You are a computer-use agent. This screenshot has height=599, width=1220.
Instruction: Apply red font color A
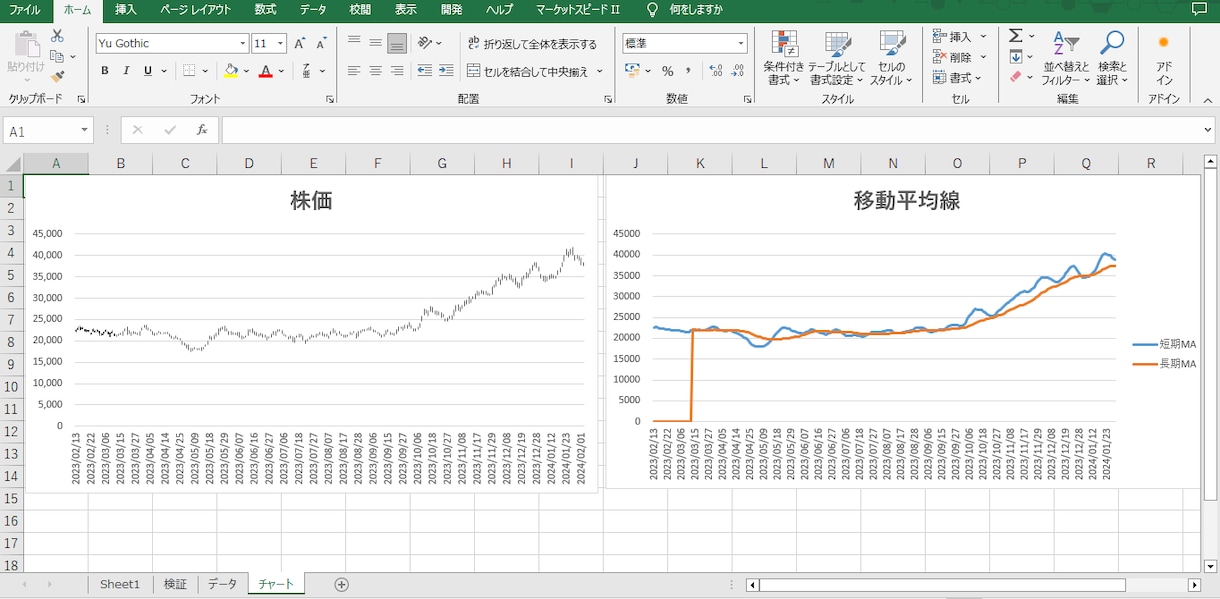[x=265, y=71]
